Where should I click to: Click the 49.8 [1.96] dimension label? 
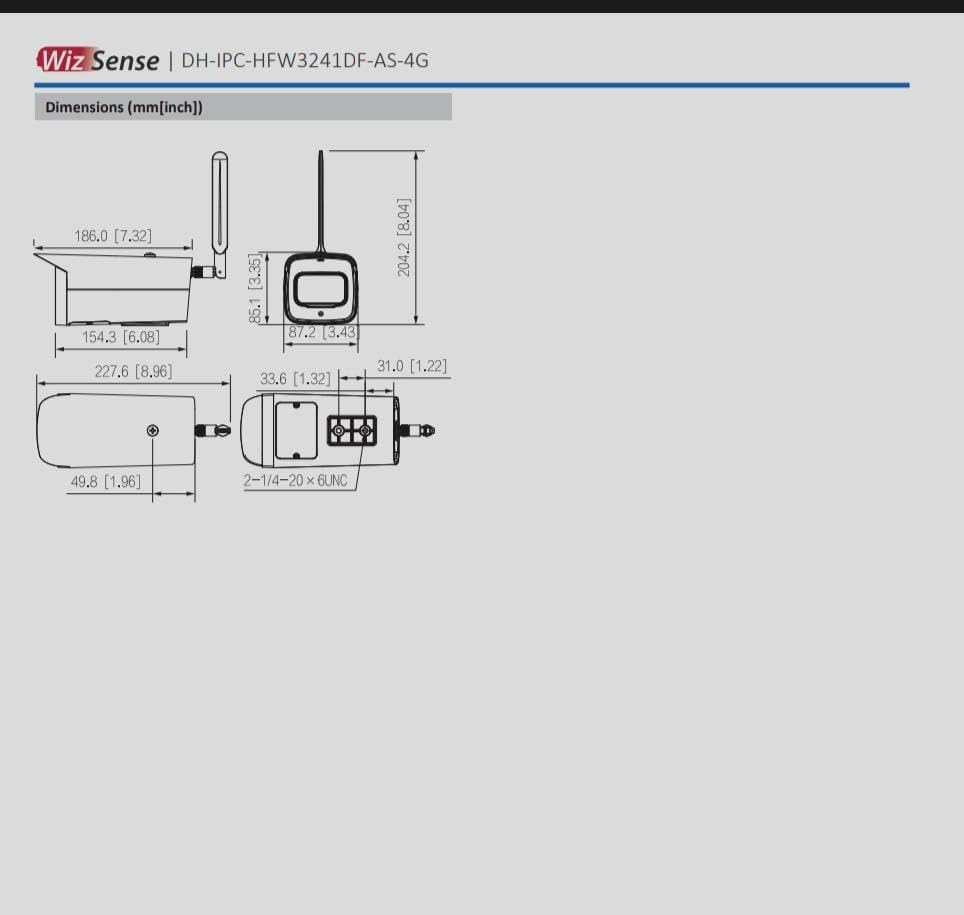click(x=106, y=481)
